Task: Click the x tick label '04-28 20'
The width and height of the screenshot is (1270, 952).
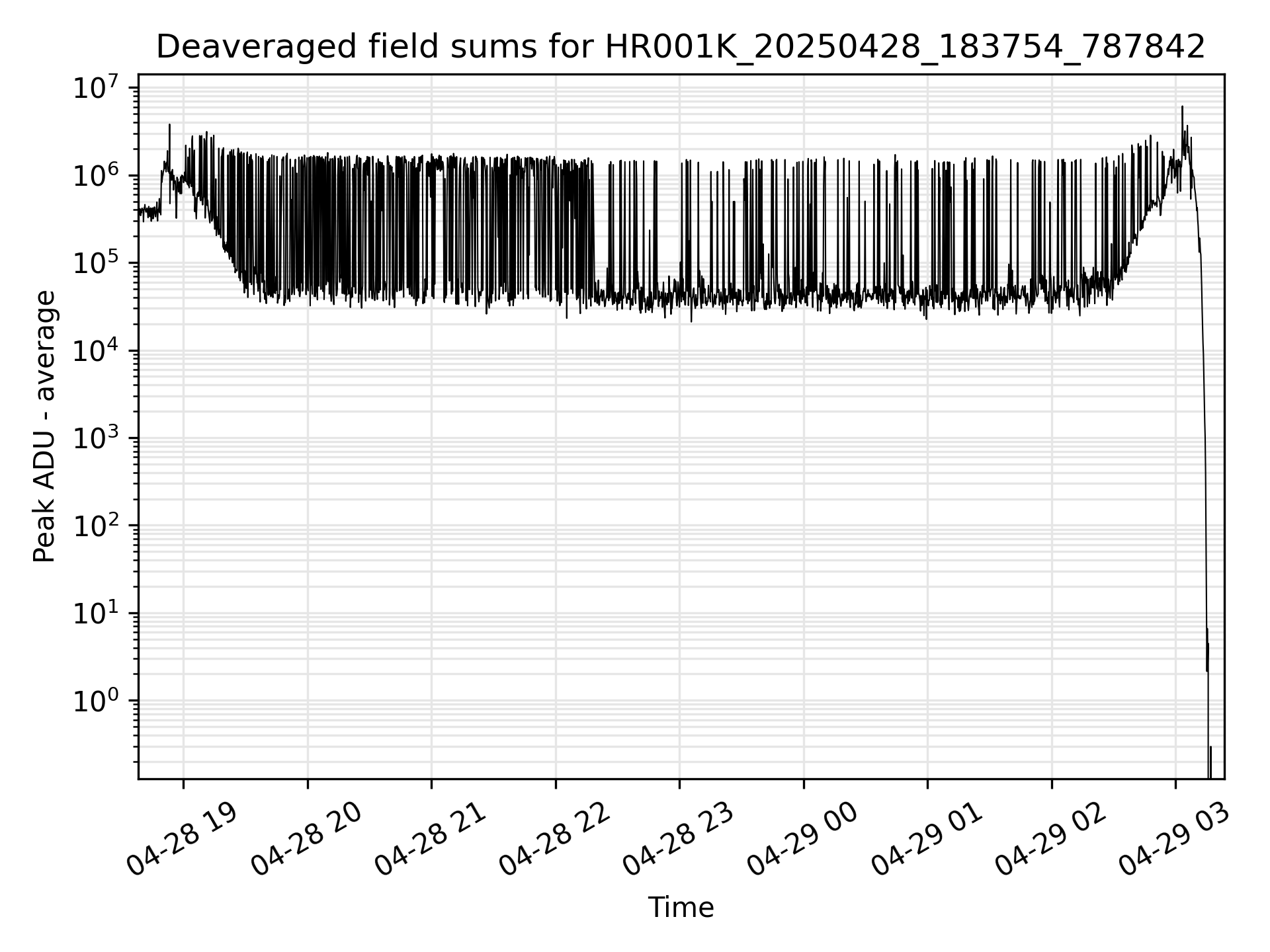Action: (306, 840)
